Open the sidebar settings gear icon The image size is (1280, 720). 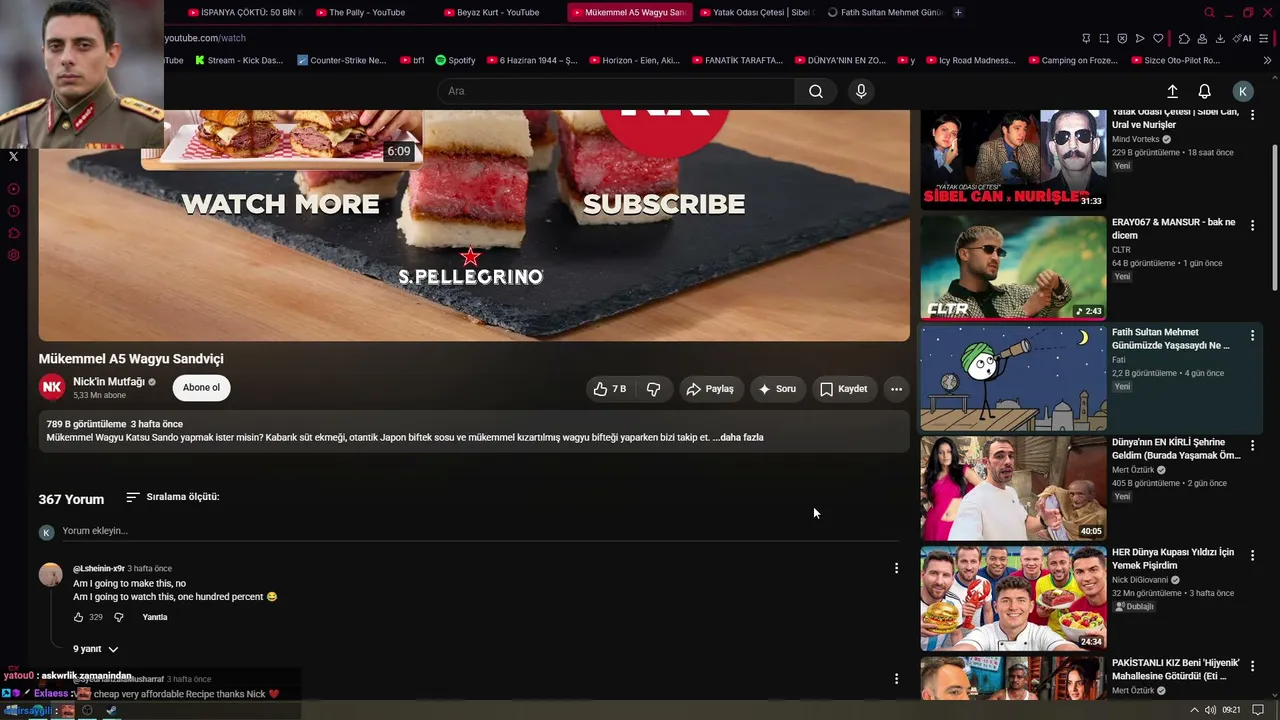tap(13, 255)
